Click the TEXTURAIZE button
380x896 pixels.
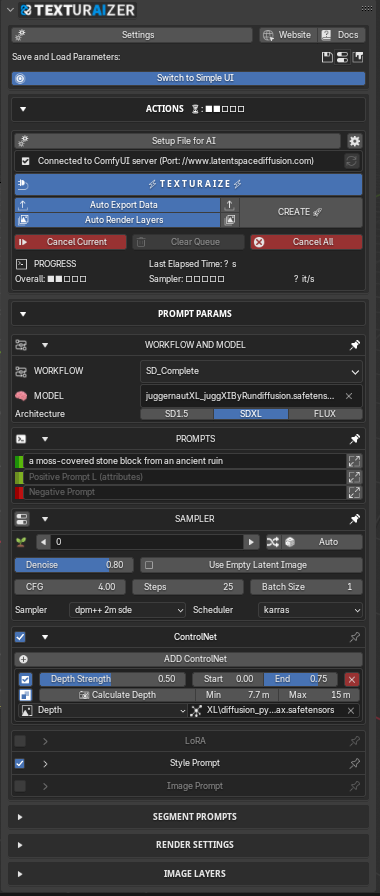pyautogui.click(x=189, y=184)
